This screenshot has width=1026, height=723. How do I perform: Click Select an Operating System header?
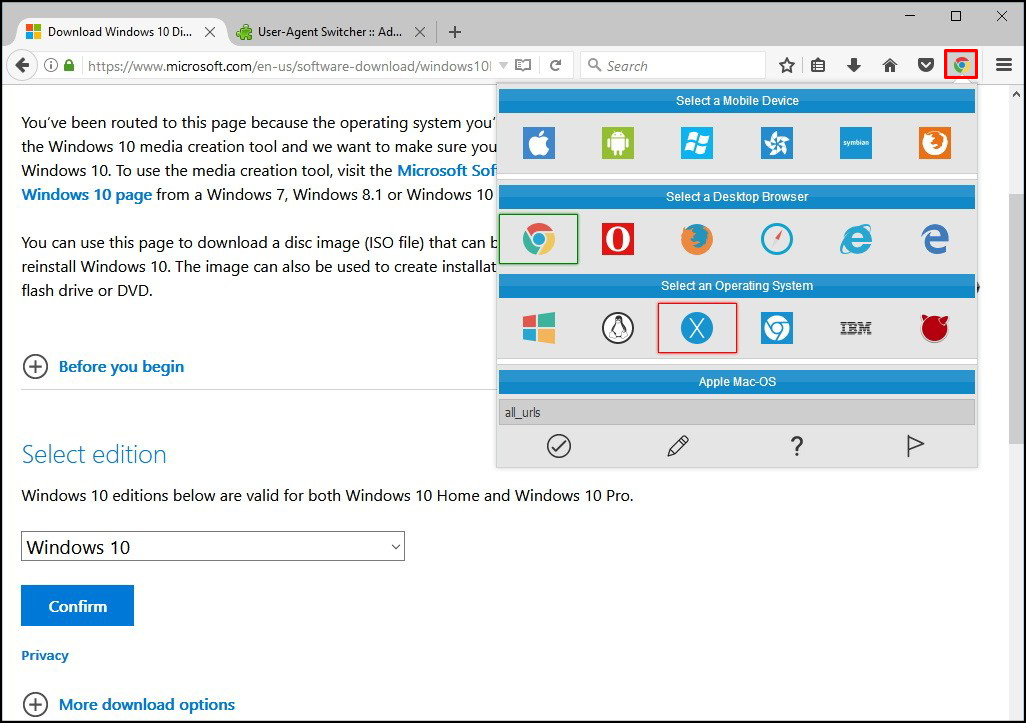click(737, 285)
